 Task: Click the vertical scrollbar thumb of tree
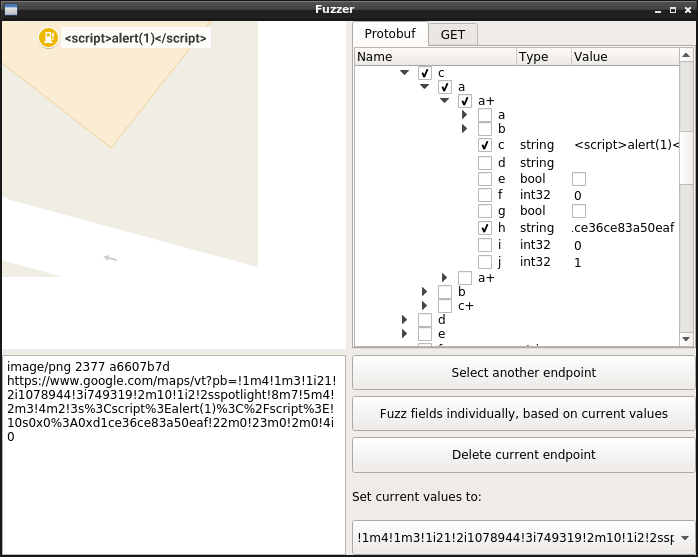[x=686, y=157]
